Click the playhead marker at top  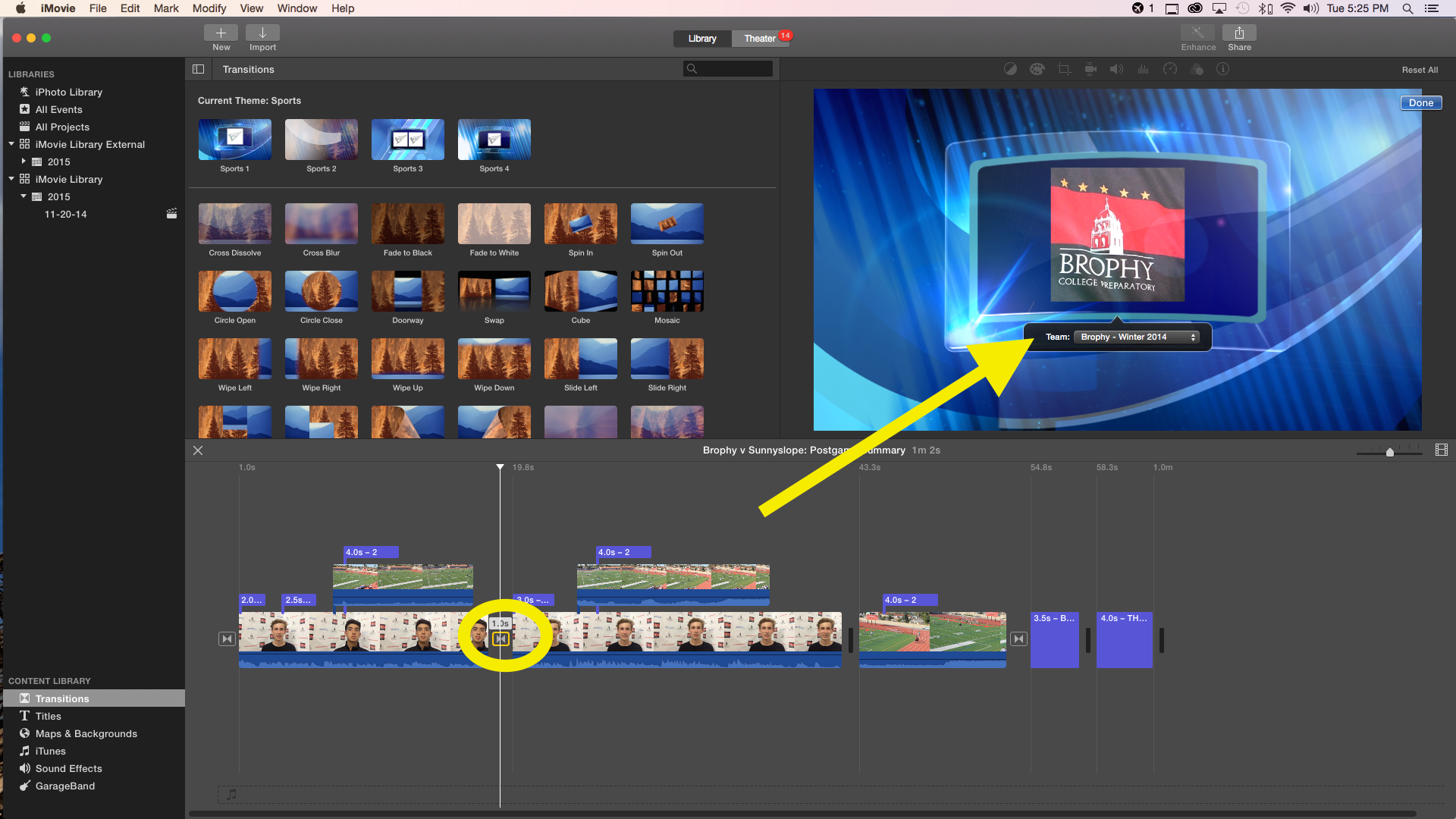500,467
